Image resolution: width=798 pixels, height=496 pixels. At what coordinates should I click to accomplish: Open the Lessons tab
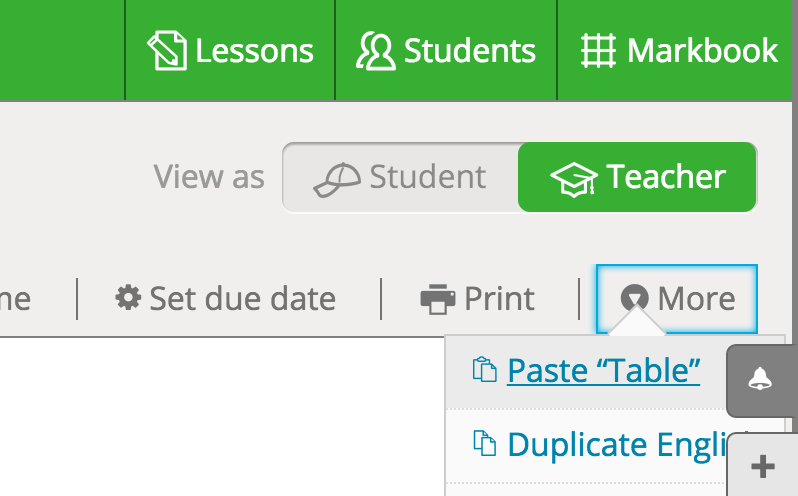coord(230,50)
